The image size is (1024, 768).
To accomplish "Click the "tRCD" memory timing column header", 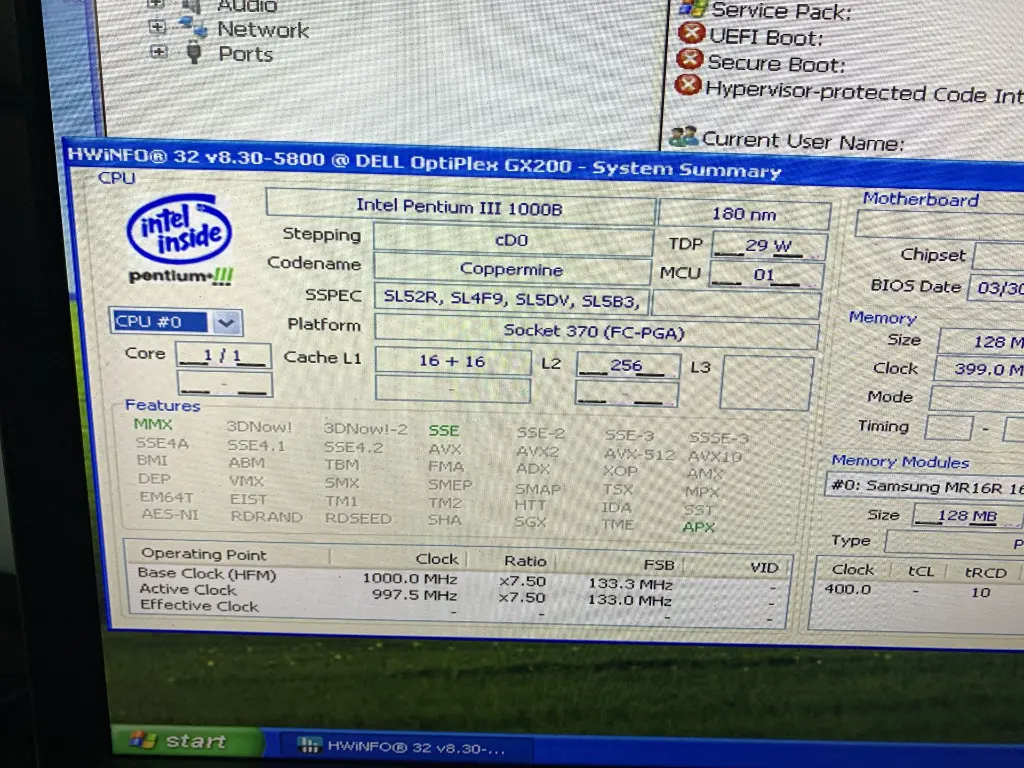I will (985, 573).
